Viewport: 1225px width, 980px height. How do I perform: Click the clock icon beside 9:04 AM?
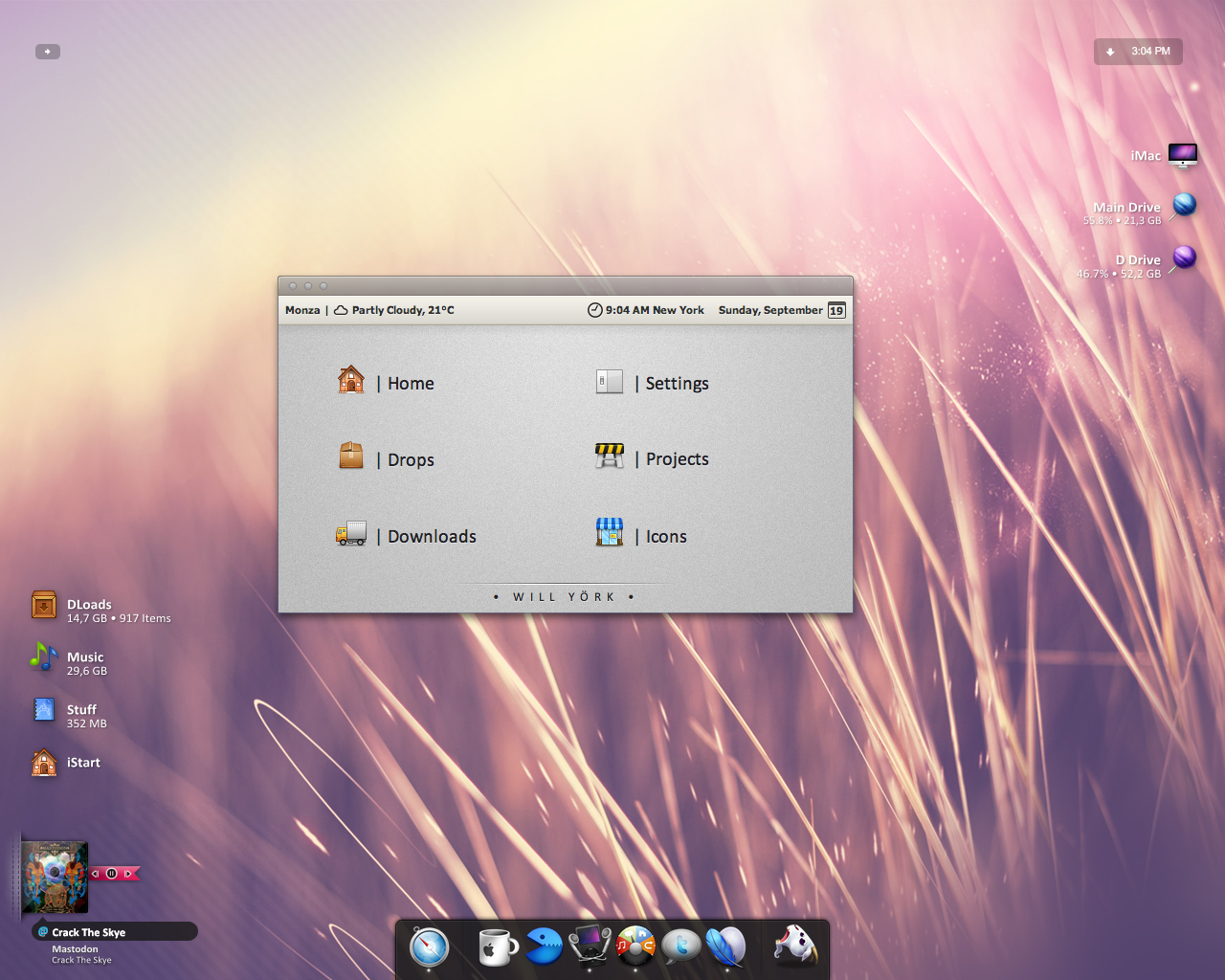(594, 310)
